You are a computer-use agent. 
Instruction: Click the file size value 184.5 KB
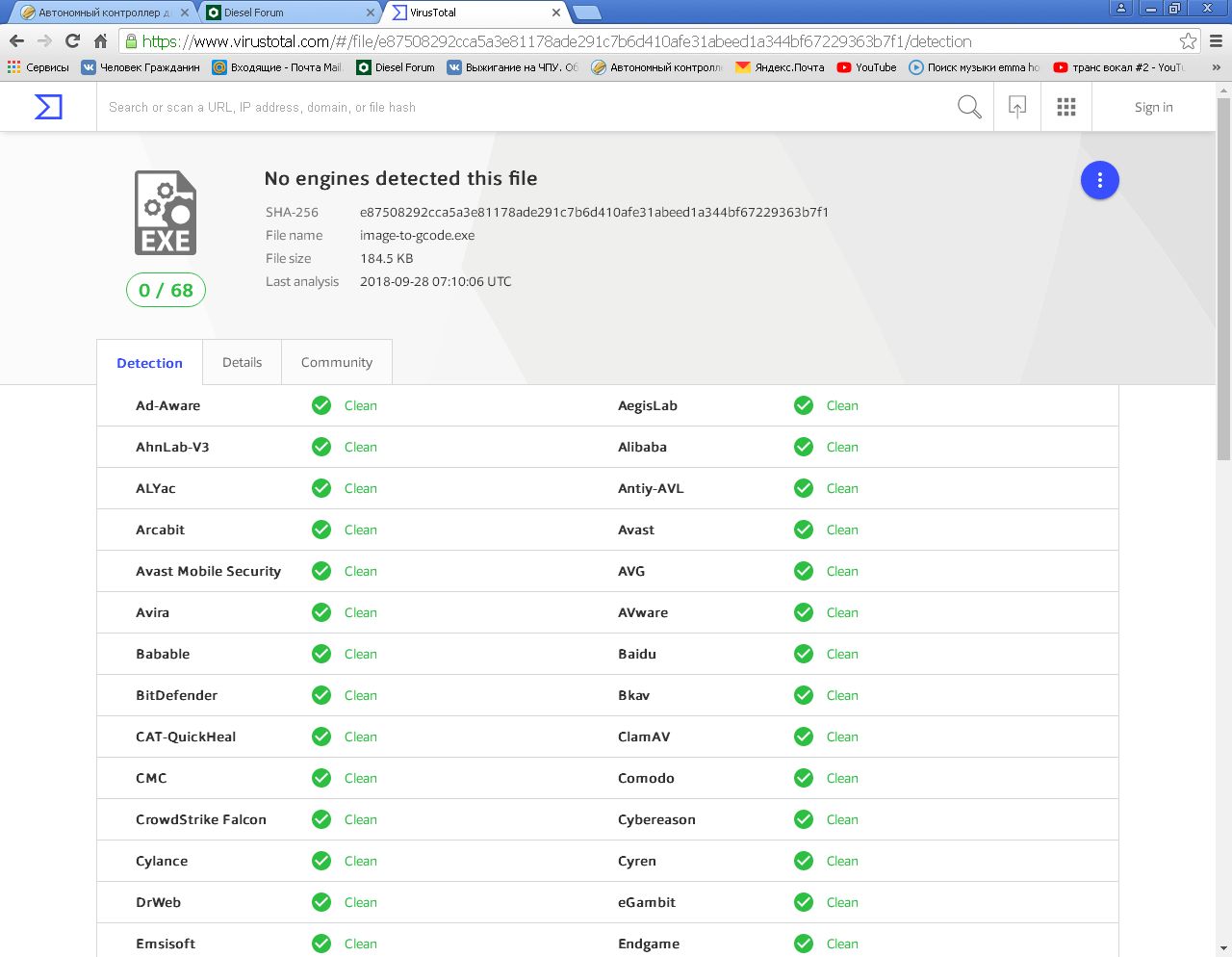(386, 258)
